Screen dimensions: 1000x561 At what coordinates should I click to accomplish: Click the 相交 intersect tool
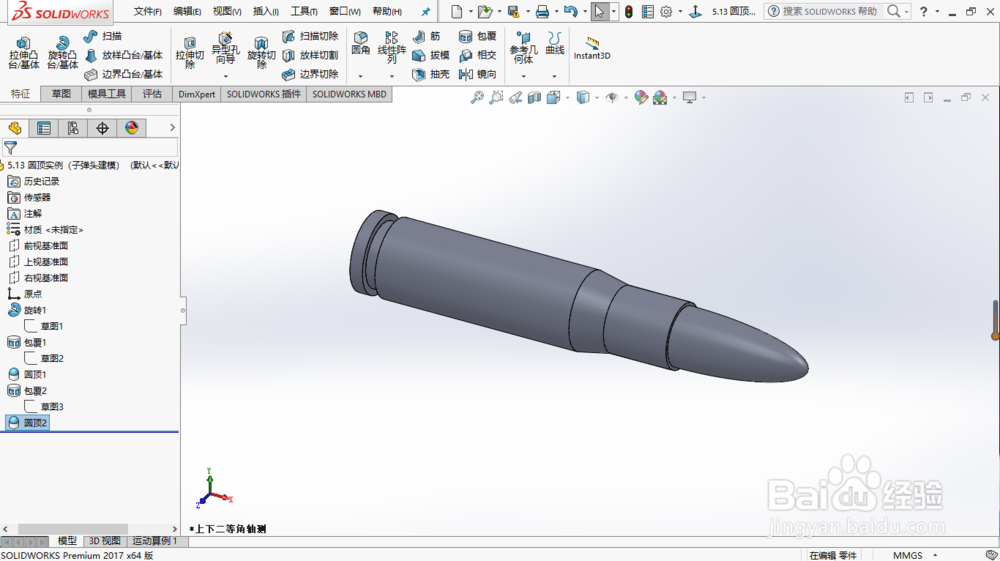tap(478, 55)
